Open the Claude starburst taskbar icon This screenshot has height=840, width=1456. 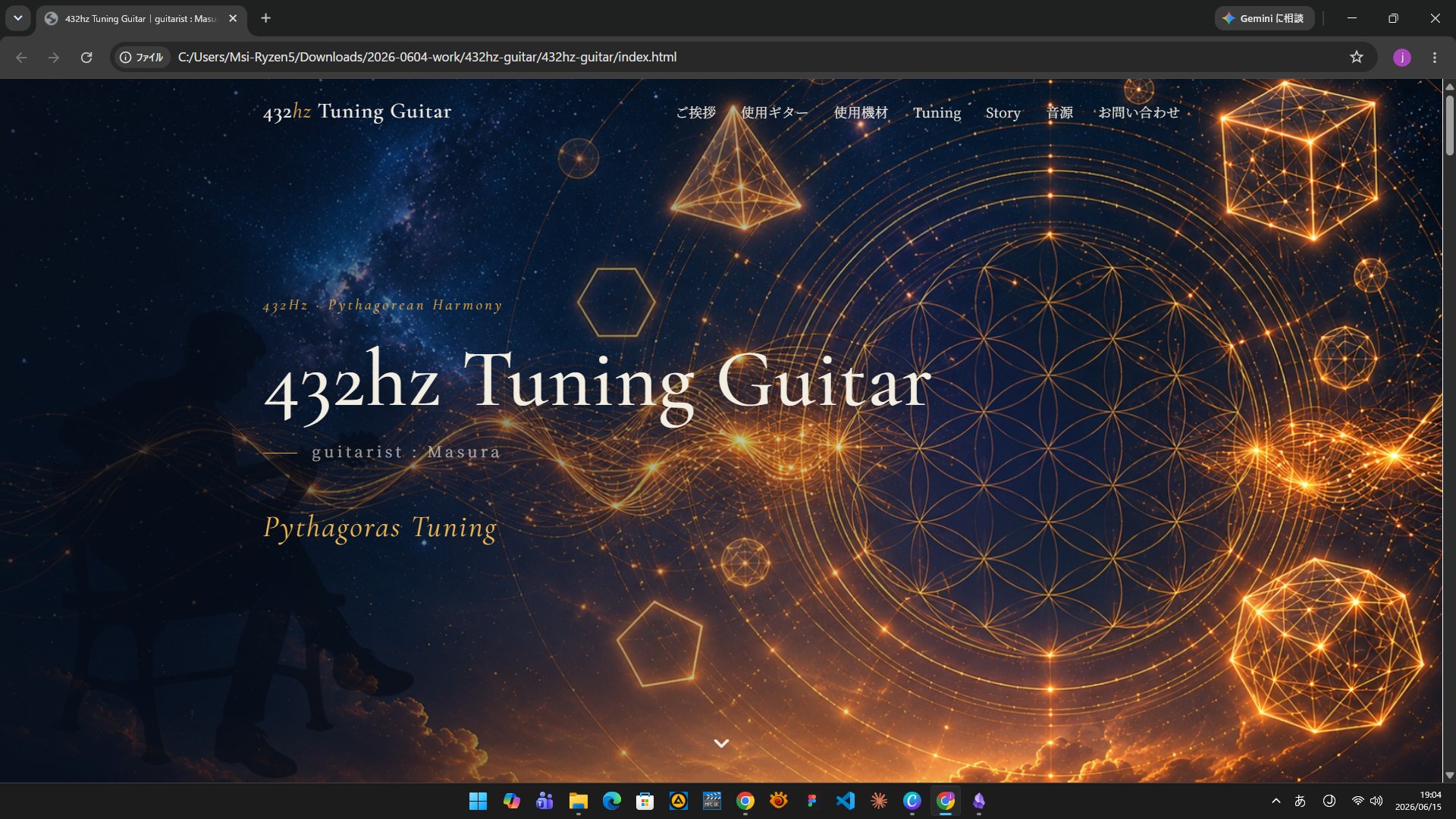pos(879,801)
